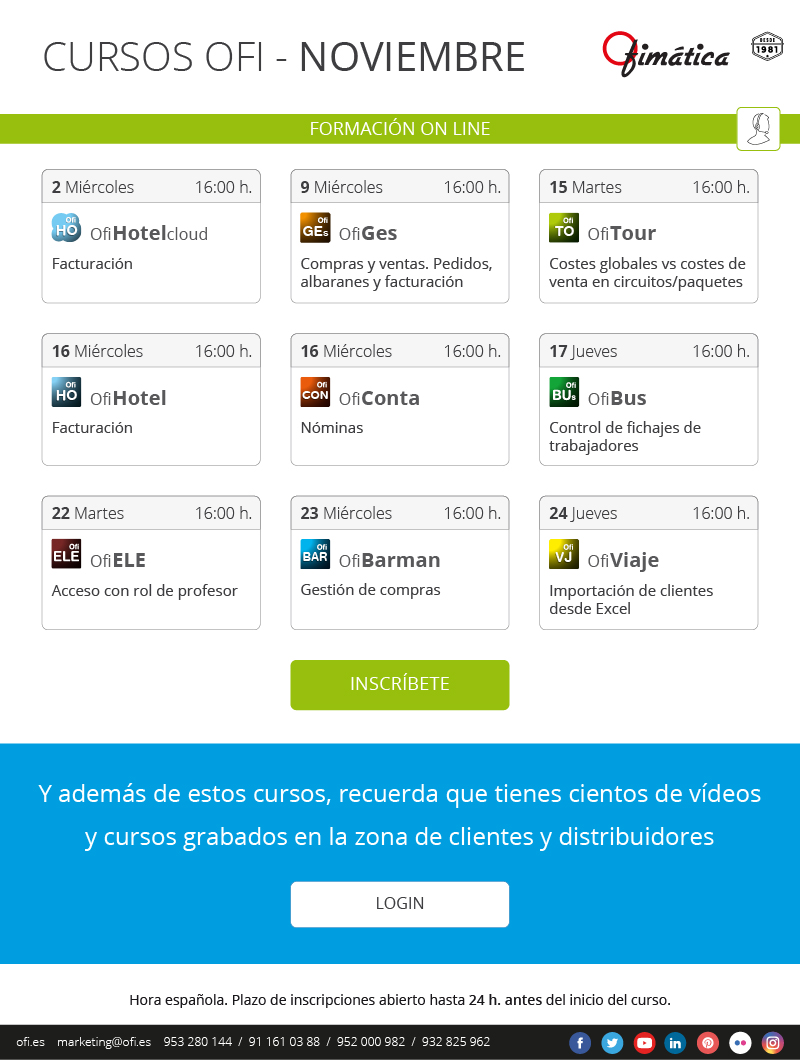Open the Facebook social icon

(x=580, y=1042)
